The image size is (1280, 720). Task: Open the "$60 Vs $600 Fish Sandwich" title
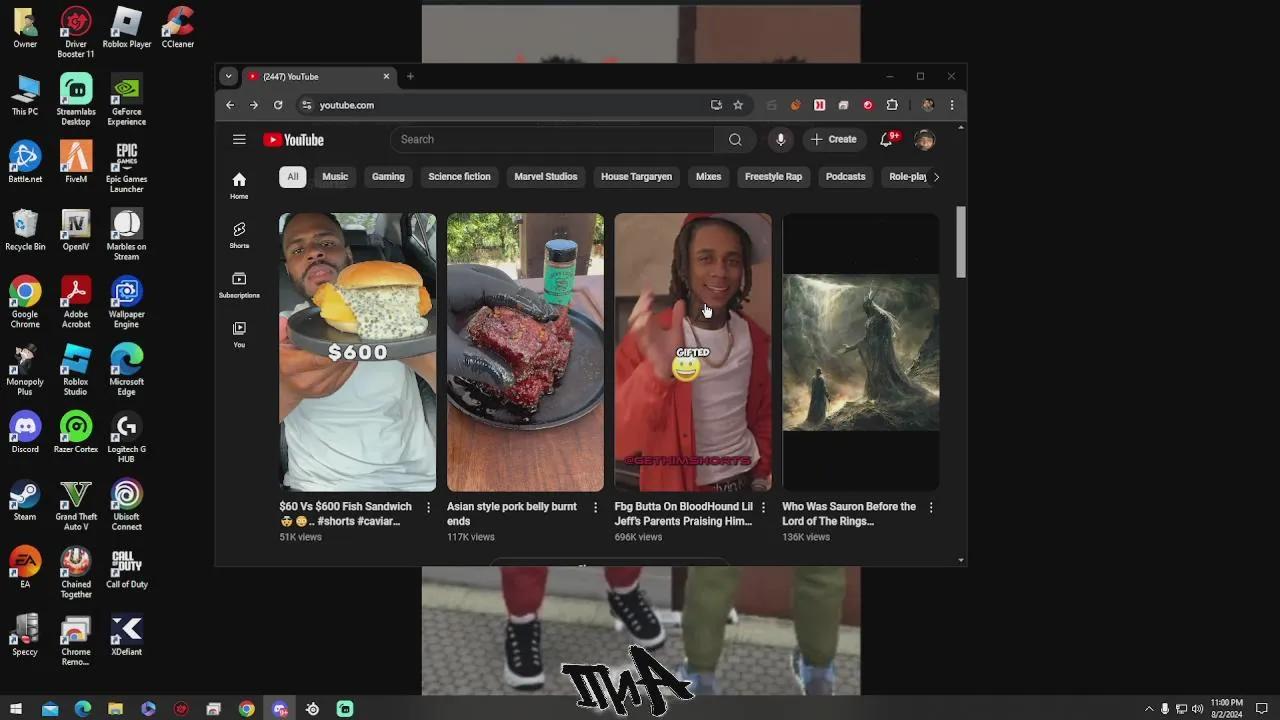[345, 514]
